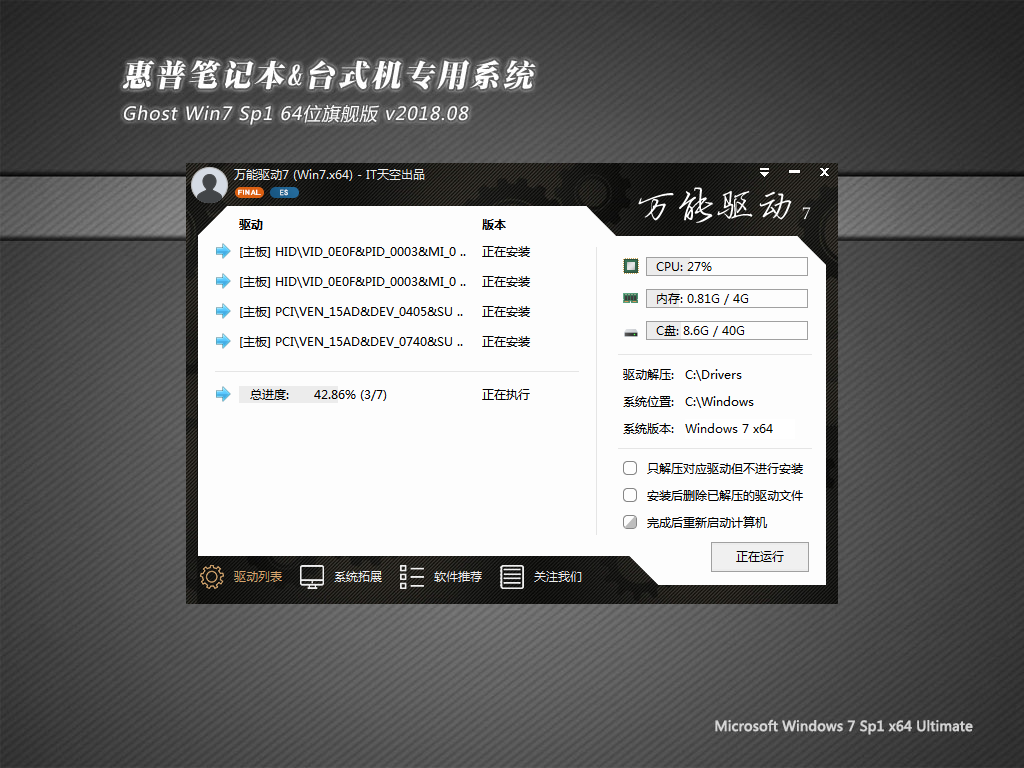The width and height of the screenshot is (1024, 768).
Task: Select the PCI\VEN_15AD&DEV_0740&SU driver entry
Action: (351, 342)
